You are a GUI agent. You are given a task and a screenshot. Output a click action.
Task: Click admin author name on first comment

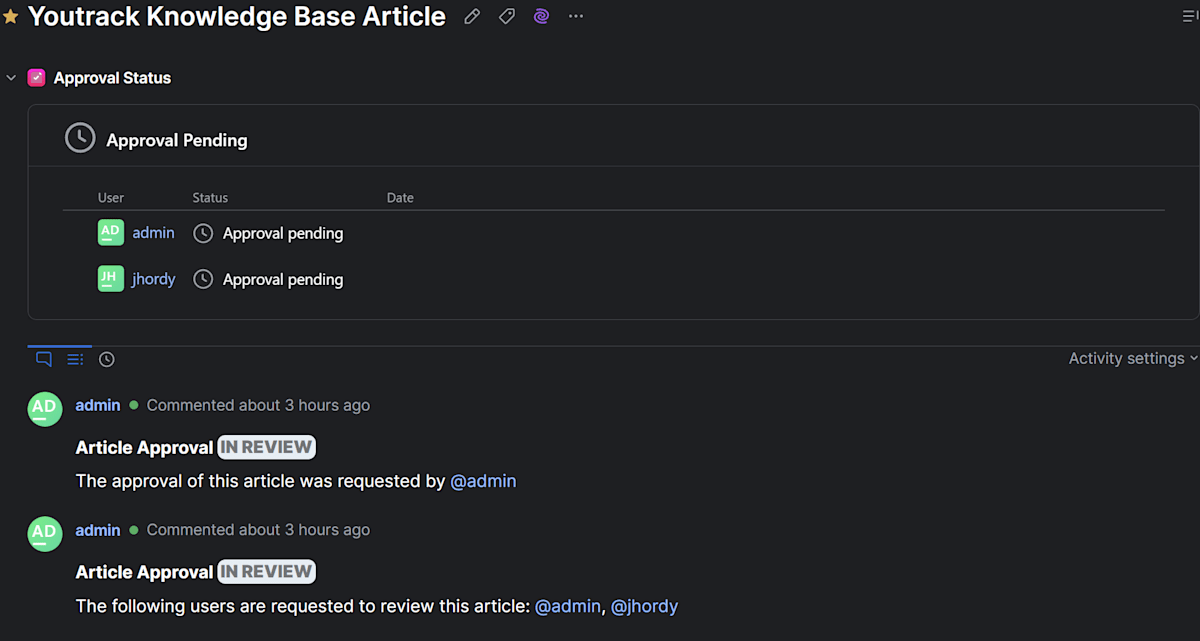[x=98, y=405]
